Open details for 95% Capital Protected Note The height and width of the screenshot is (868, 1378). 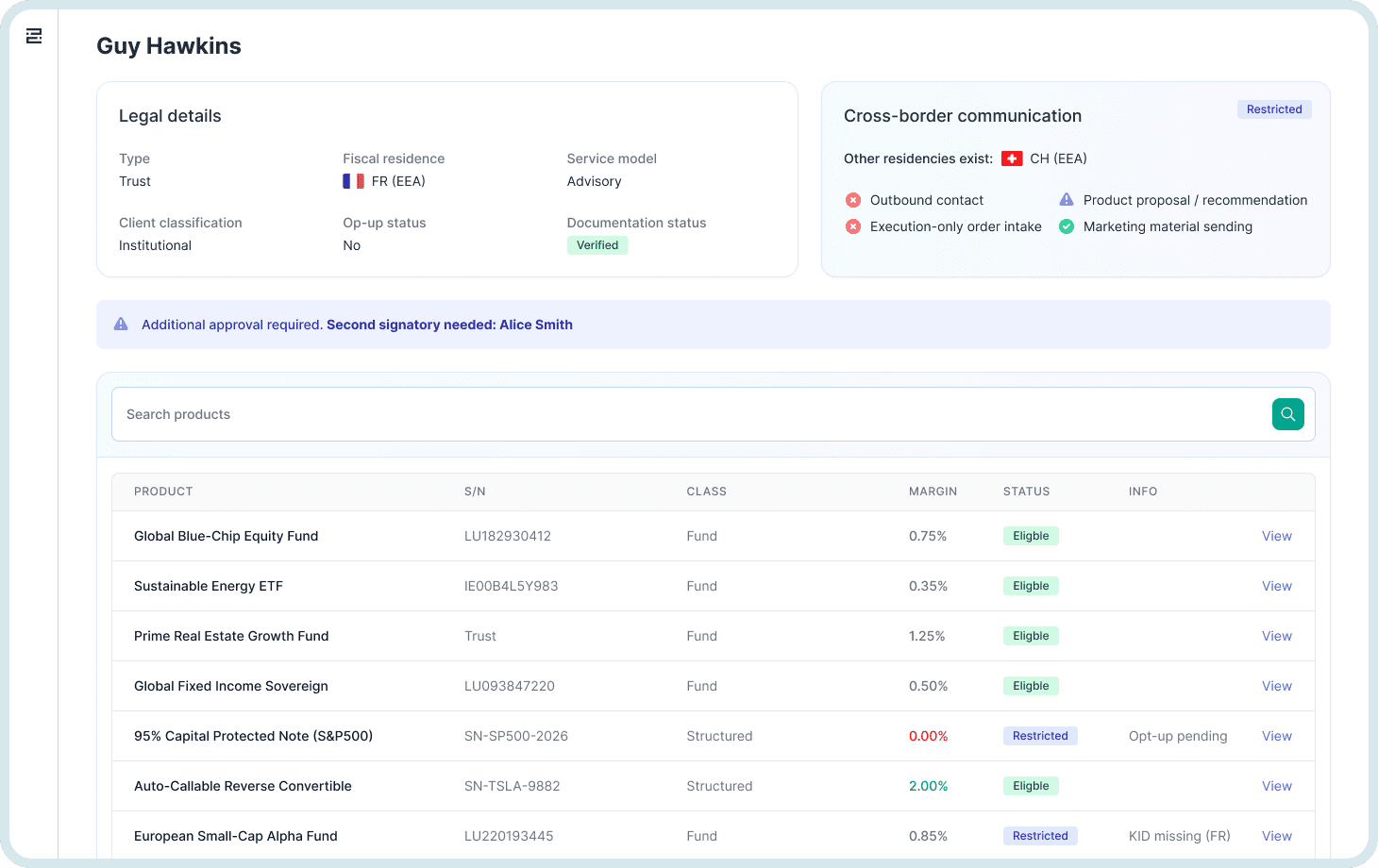1277,736
